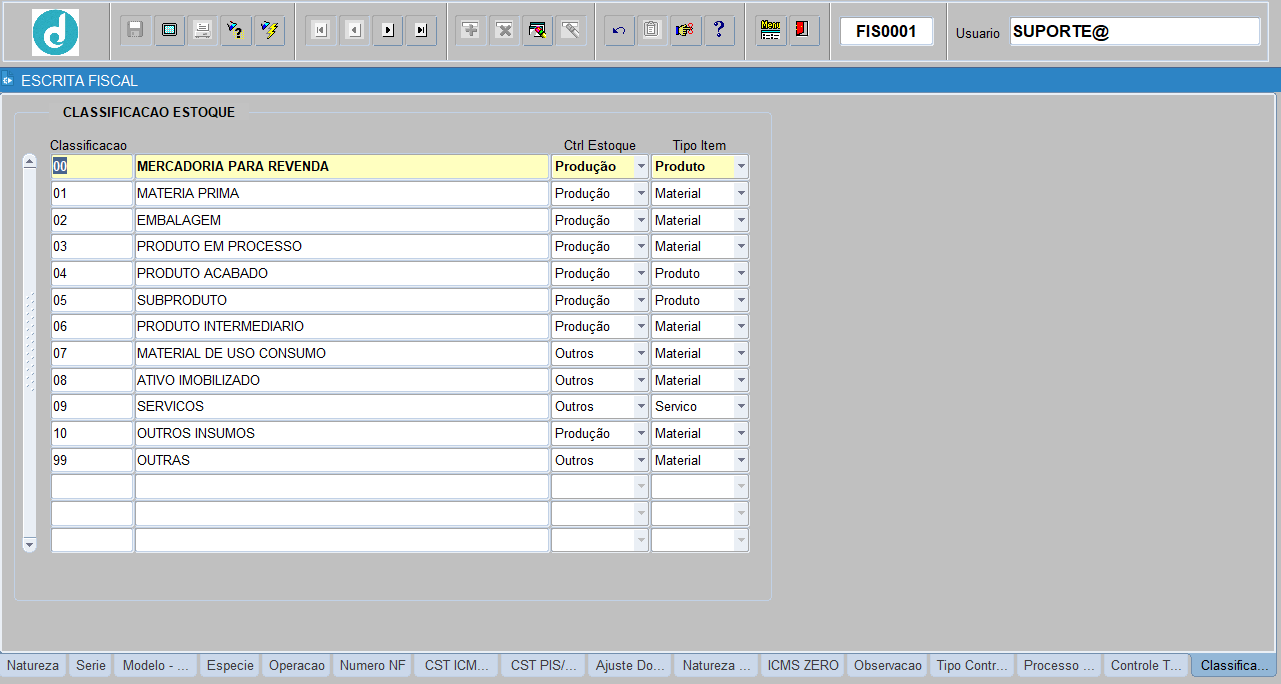Viewport: 1281px width, 684px height.
Task: Select the Operacao tab
Action: pos(297,665)
